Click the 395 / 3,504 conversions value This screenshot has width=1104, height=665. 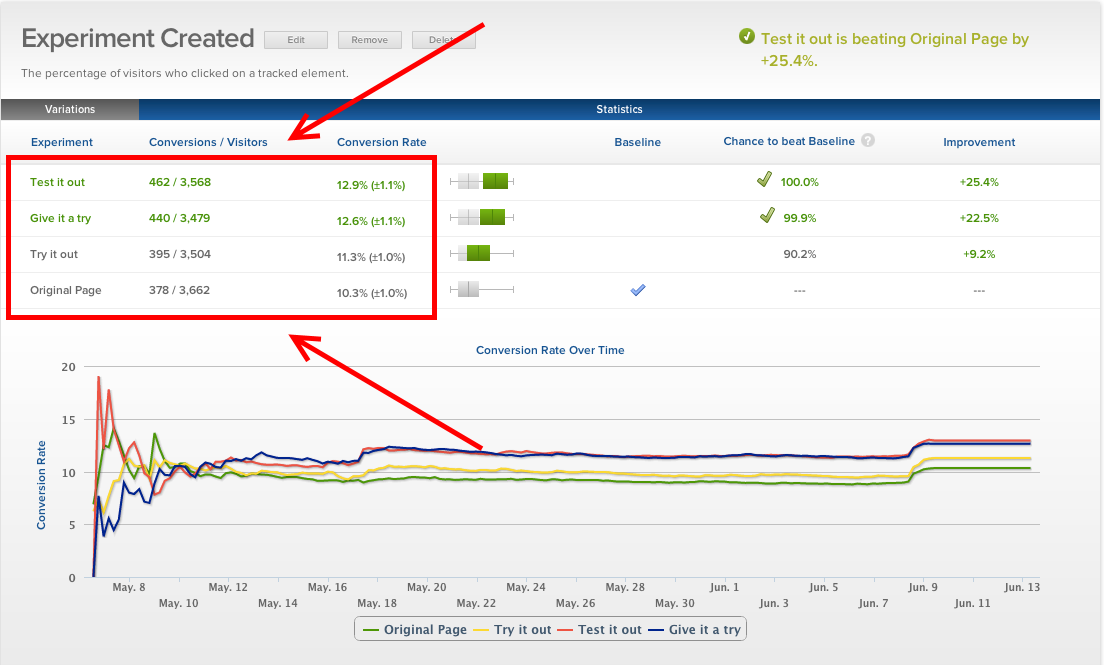180,254
